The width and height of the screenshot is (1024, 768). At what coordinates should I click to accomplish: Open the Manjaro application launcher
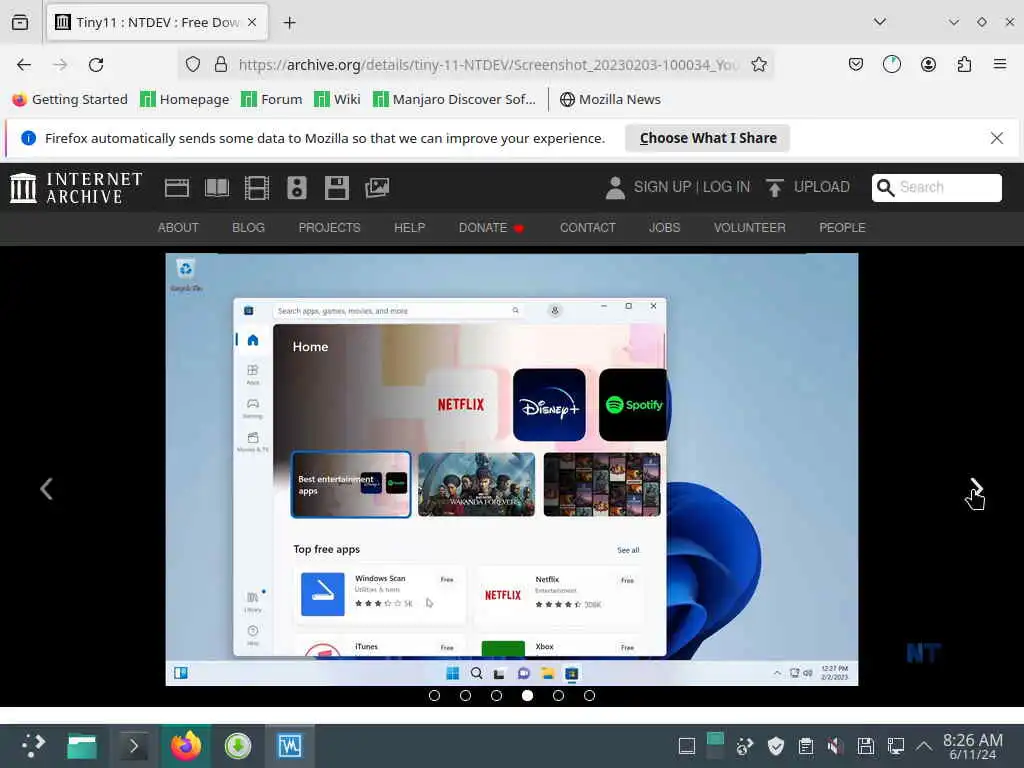33,745
